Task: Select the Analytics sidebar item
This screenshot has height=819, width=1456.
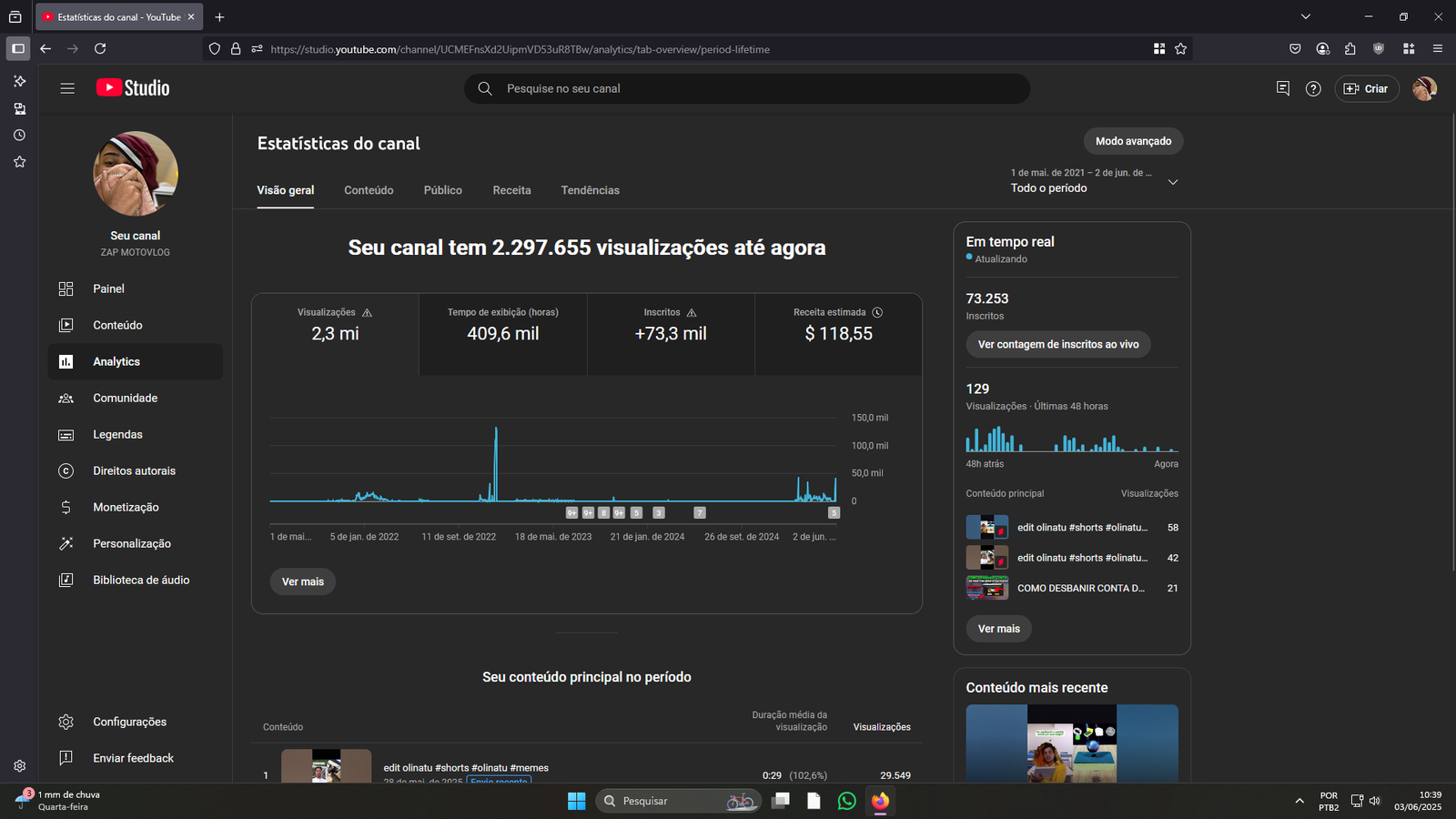Action: point(135,361)
